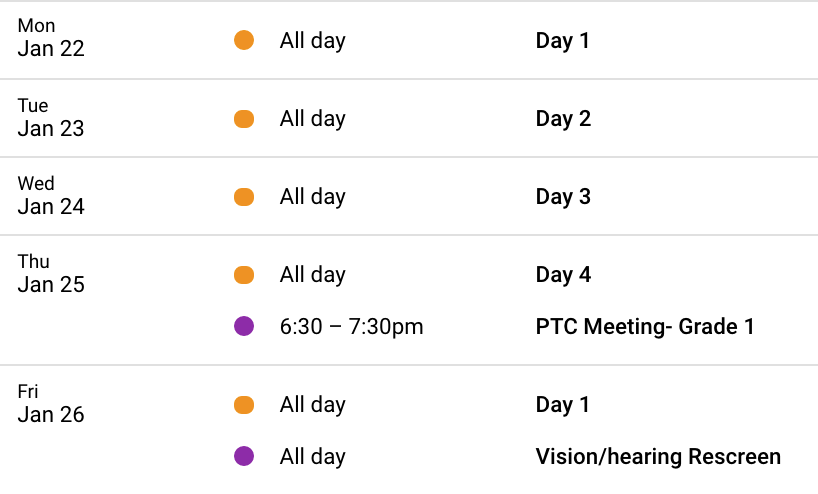Click the orange dot for Wed Jan 24
The image size is (818, 494).
(x=244, y=197)
